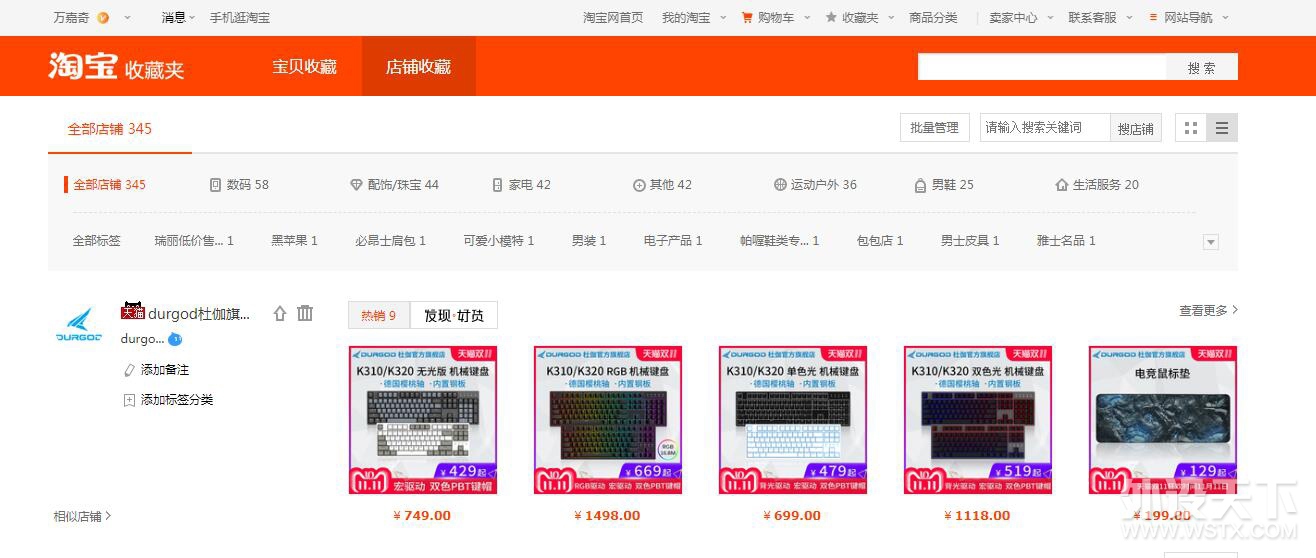Select 包包店 1 tag
This screenshot has width=1316, height=558.
click(x=879, y=241)
